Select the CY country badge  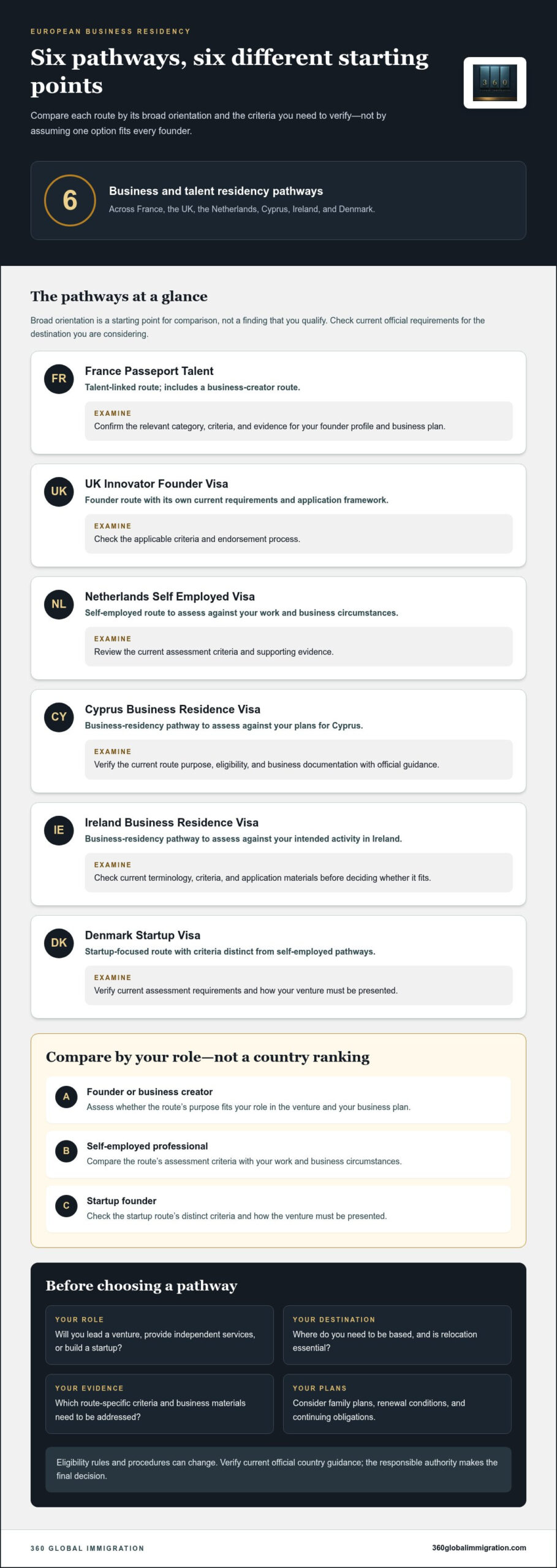coord(59,717)
